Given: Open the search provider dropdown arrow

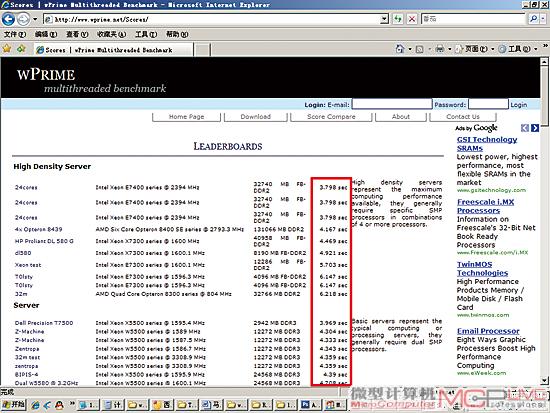Looking at the screenshot, I should (x=543, y=19).
